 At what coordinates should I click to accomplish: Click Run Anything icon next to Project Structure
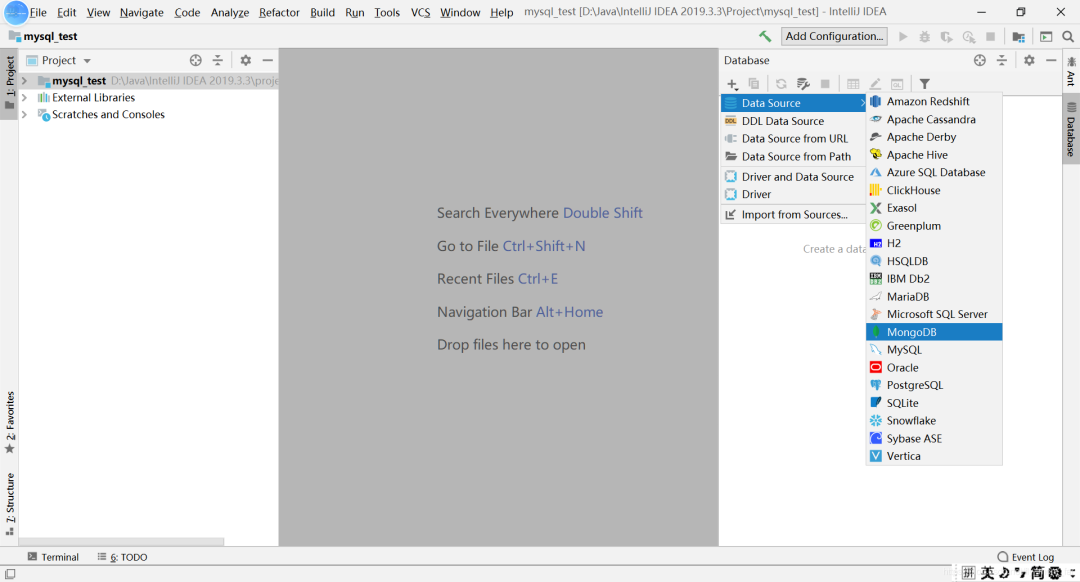[1046, 37]
